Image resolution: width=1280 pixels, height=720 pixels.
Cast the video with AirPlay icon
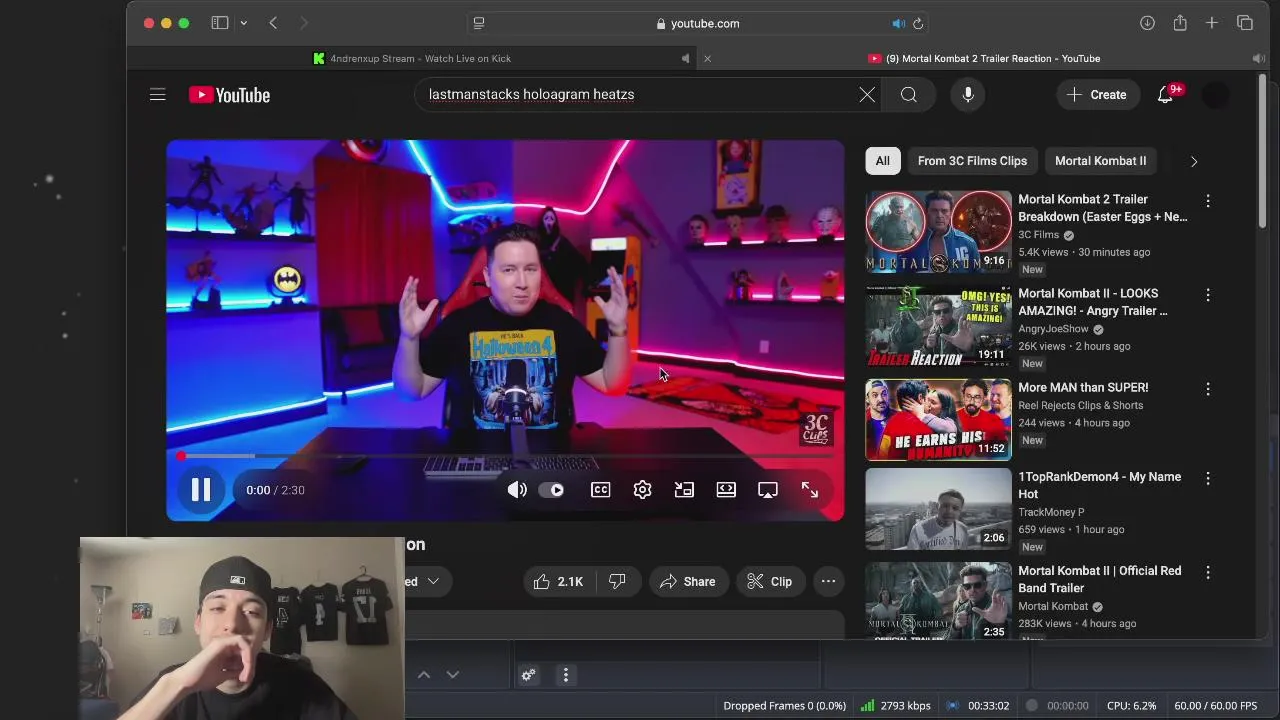768,490
